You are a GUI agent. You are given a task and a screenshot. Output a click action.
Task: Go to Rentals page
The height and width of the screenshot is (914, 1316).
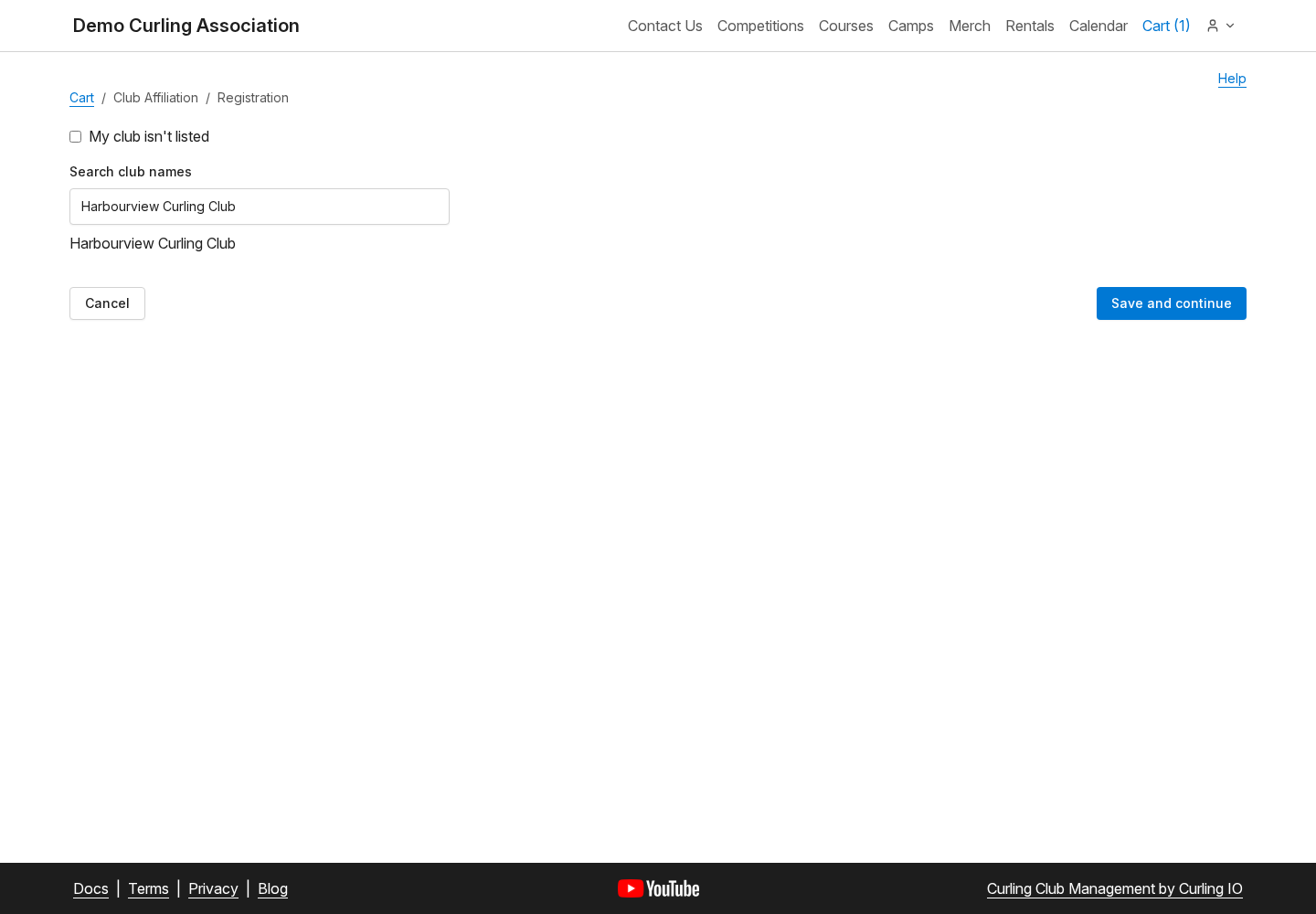[1030, 26]
